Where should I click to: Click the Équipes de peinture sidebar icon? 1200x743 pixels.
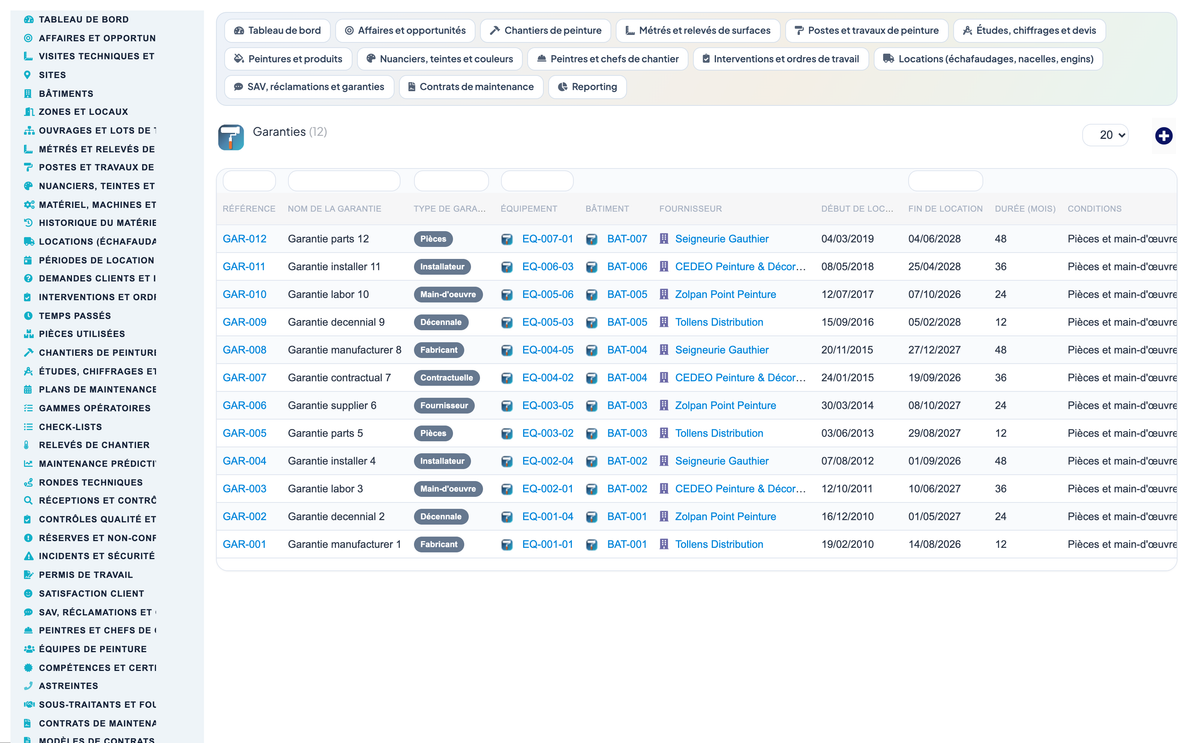click(x=28, y=649)
